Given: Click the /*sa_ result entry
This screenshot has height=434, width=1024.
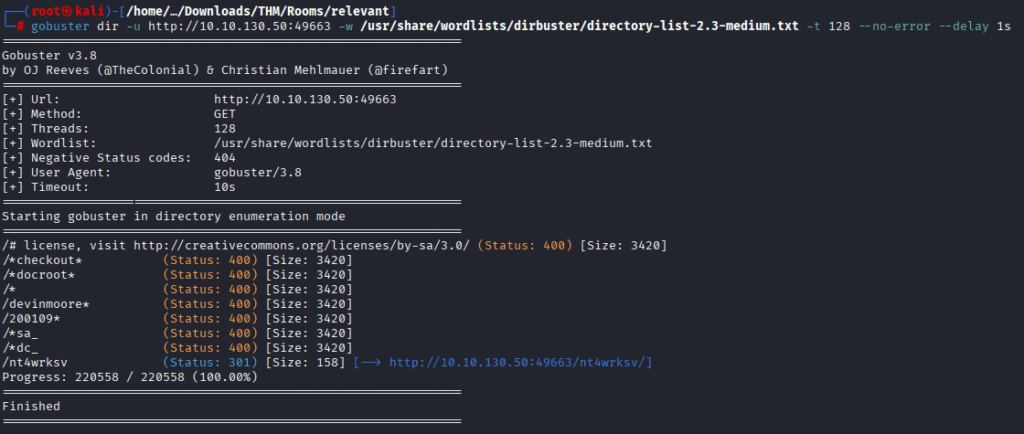Looking at the screenshot, I should (x=22, y=333).
